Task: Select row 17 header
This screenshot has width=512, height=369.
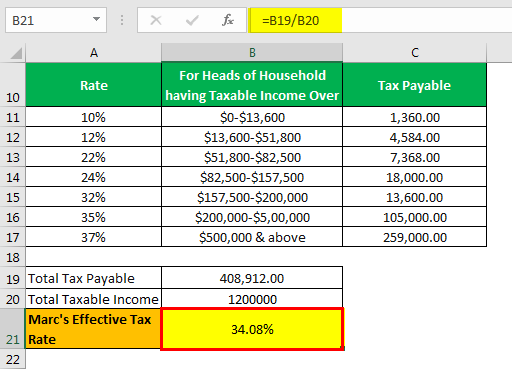Action: [x=13, y=237]
